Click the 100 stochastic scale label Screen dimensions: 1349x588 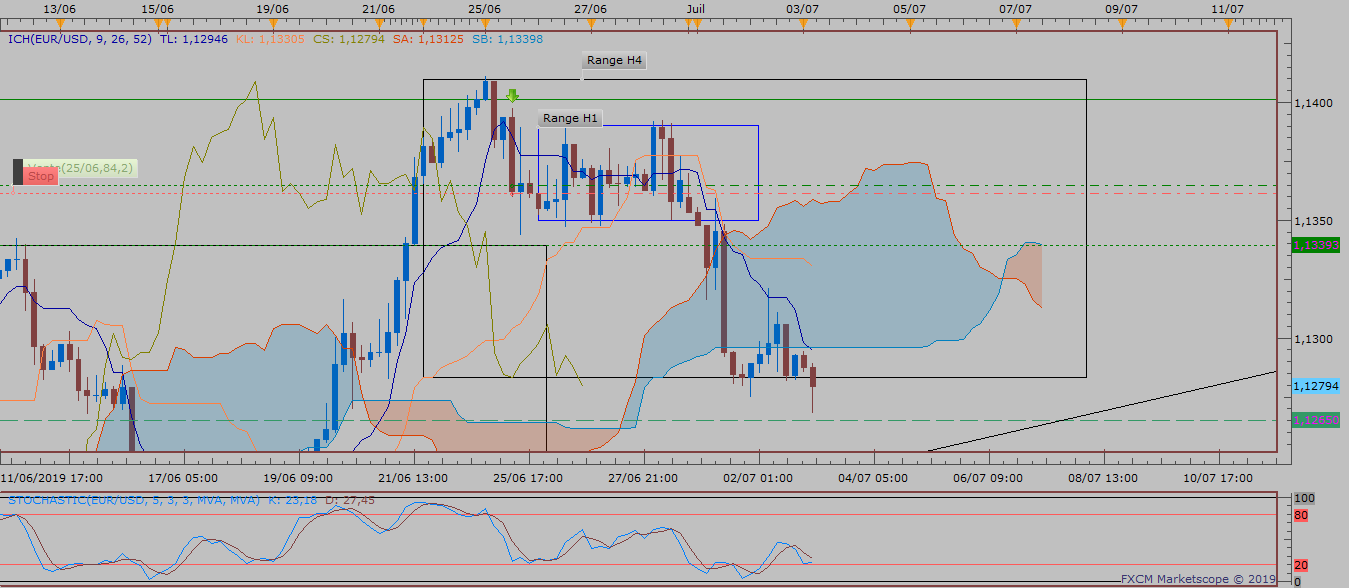(1304, 498)
